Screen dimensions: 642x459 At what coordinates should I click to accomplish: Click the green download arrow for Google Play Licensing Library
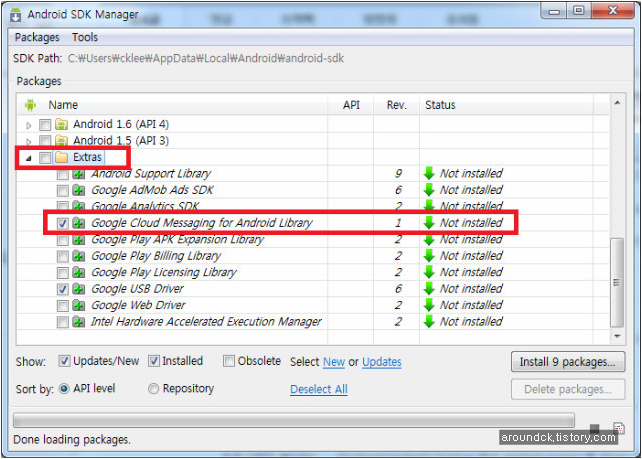pos(429,272)
